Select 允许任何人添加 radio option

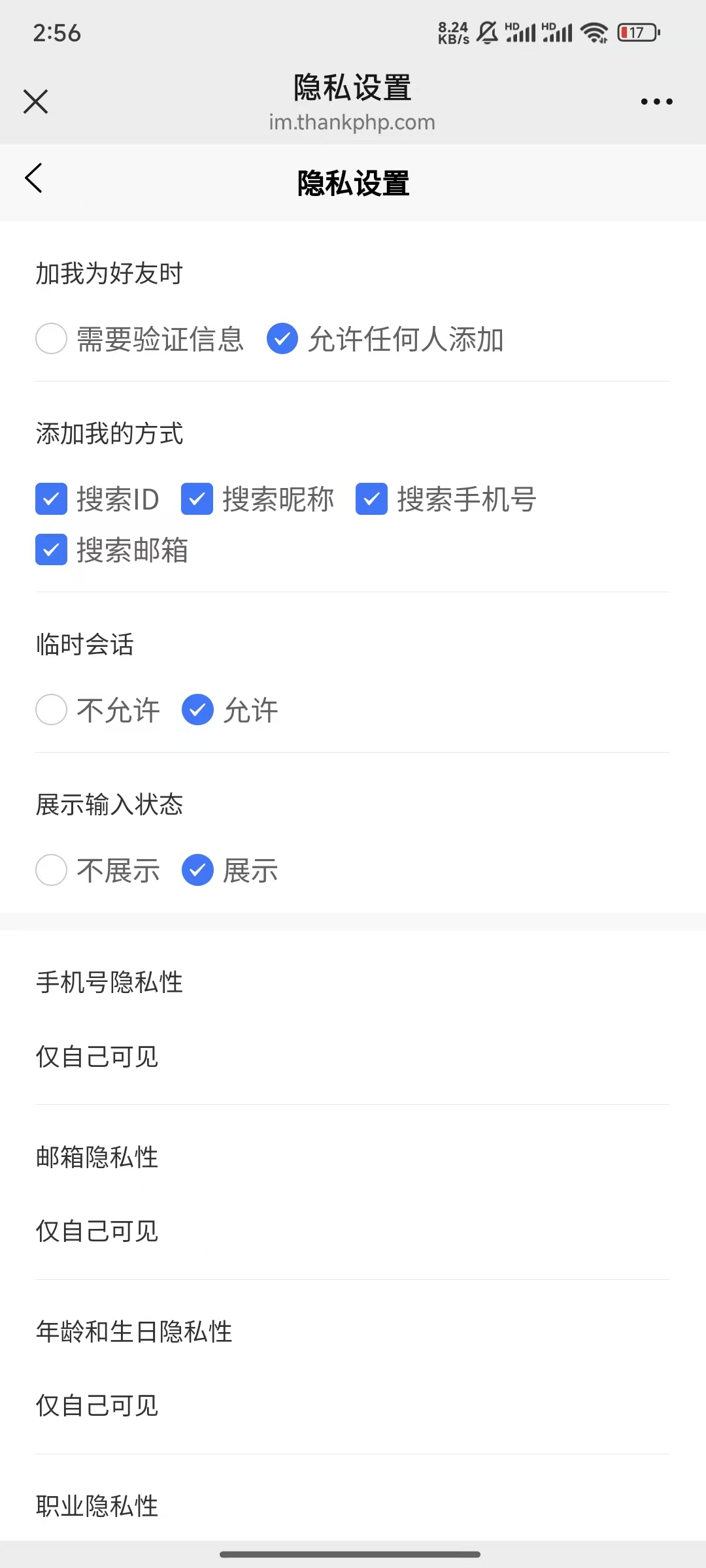[x=282, y=338]
